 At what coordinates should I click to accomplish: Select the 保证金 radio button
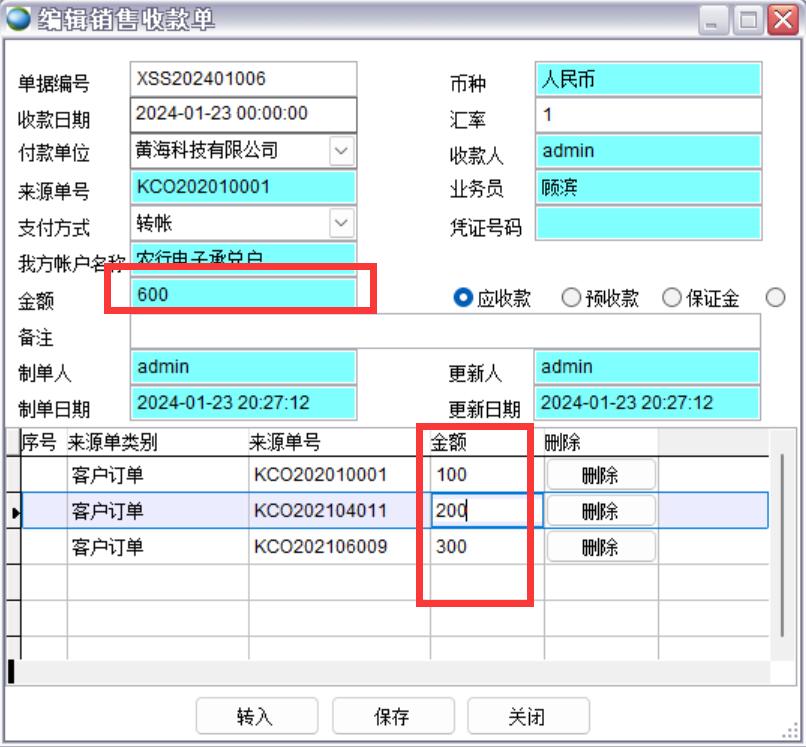click(671, 298)
